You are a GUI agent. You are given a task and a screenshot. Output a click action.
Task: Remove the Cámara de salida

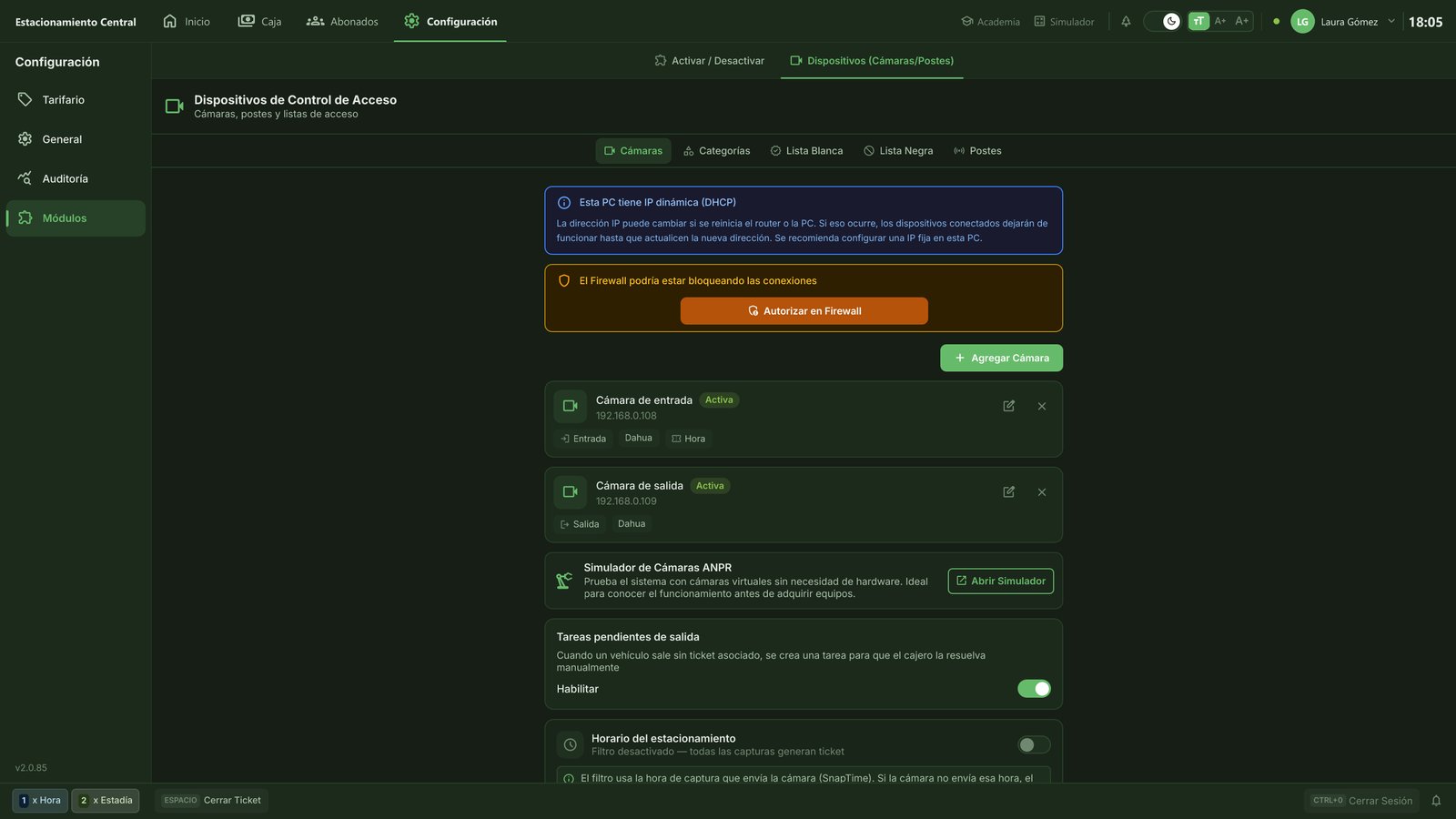pos(1042,492)
